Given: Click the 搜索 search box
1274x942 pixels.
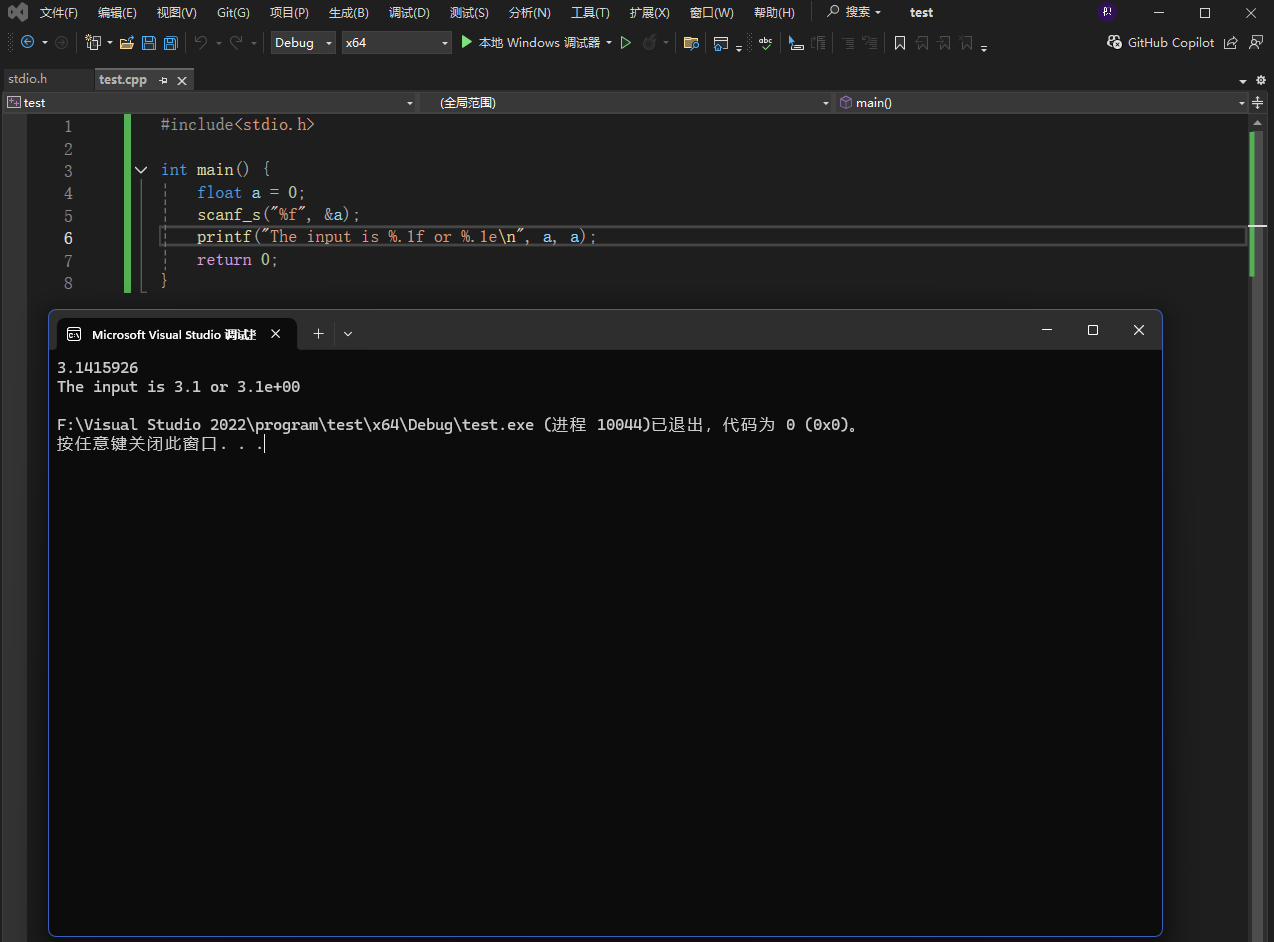Looking at the screenshot, I should [x=854, y=12].
